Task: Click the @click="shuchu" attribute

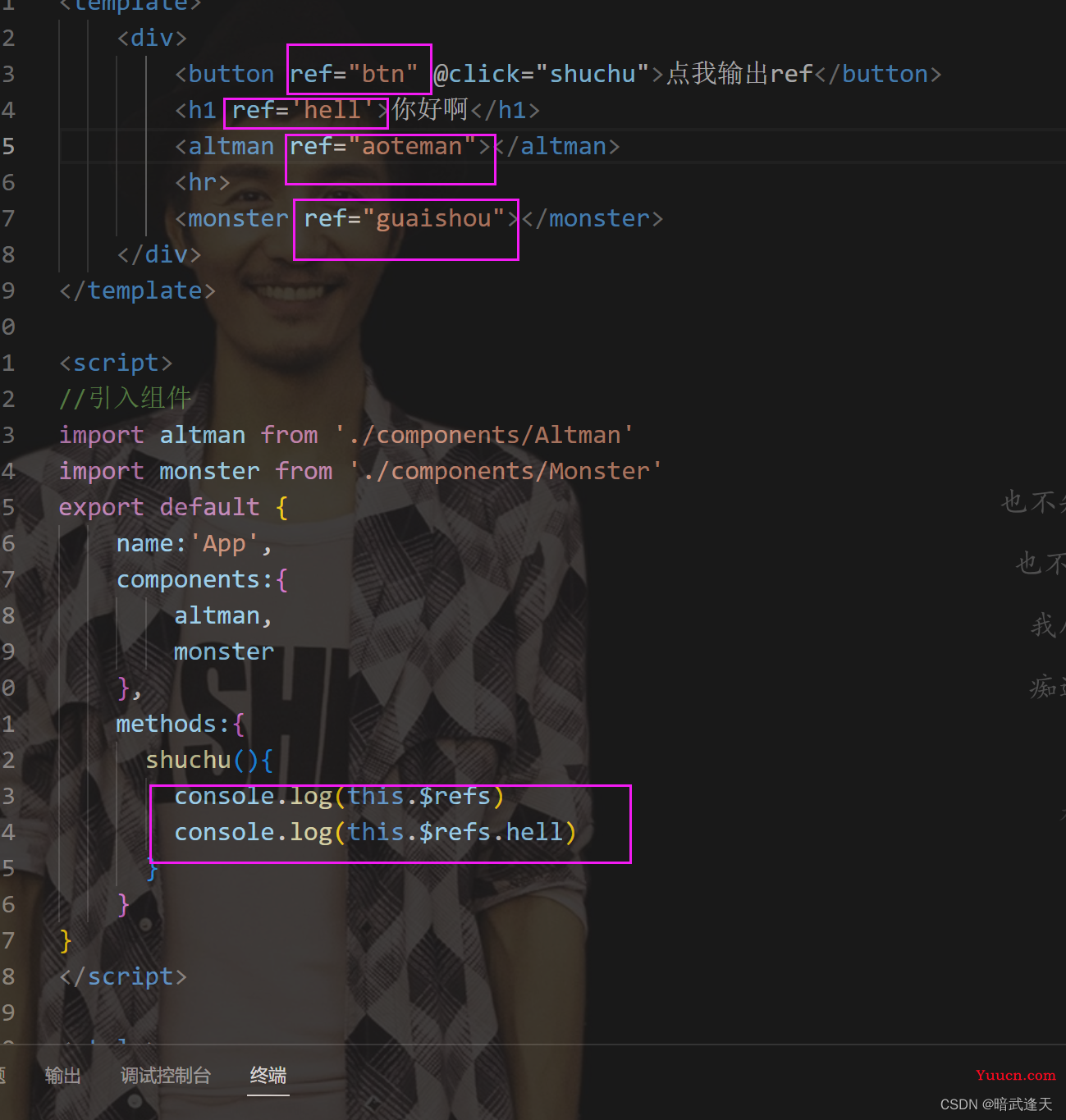Action: coord(541,74)
